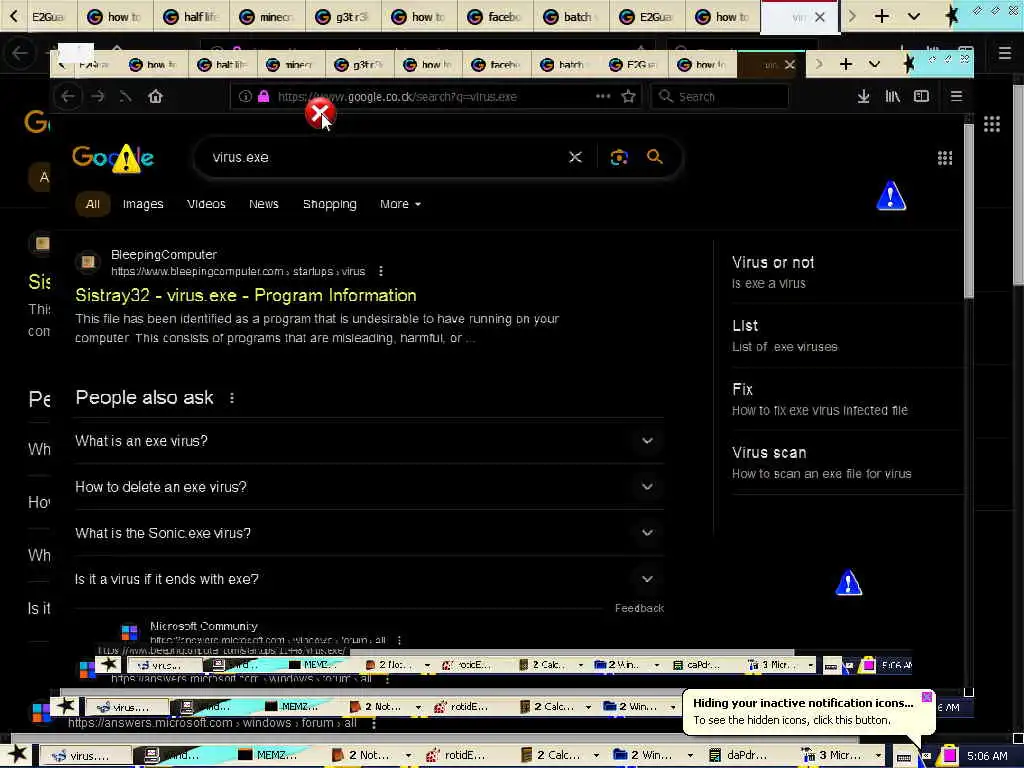Go back in the inner browser window
This screenshot has height=768, width=1024.
[68, 97]
